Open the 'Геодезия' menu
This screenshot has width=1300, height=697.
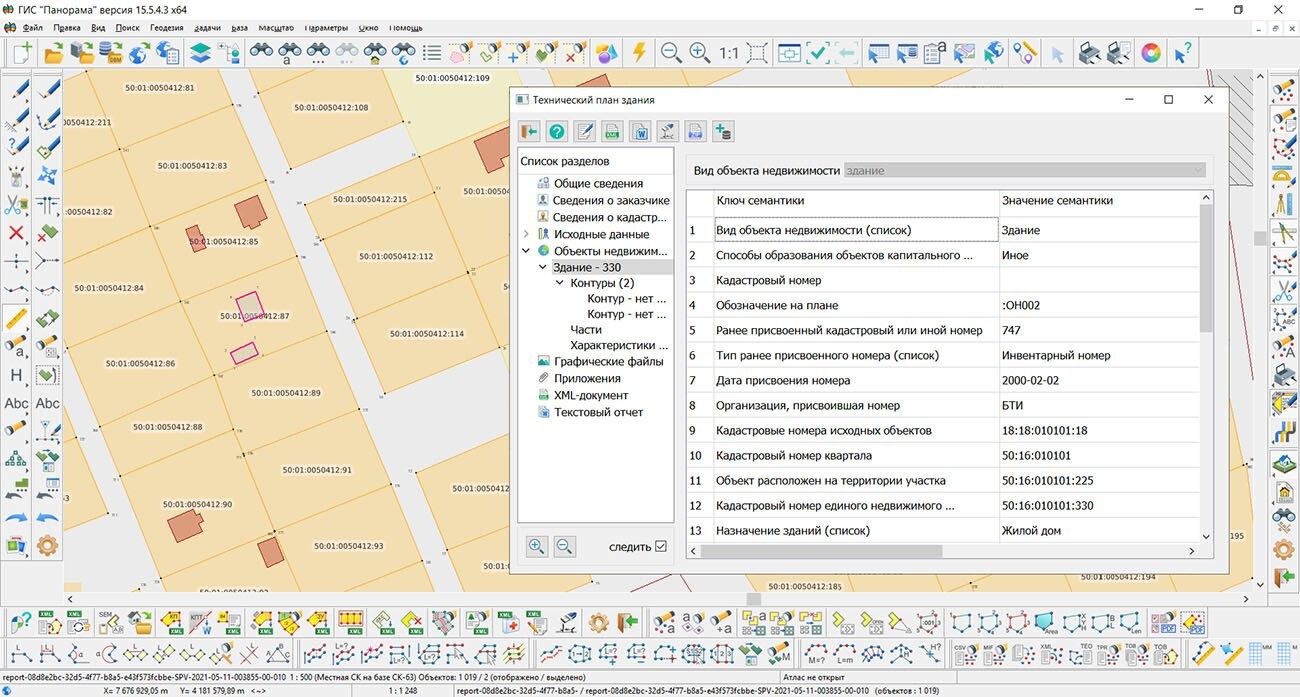pos(166,28)
